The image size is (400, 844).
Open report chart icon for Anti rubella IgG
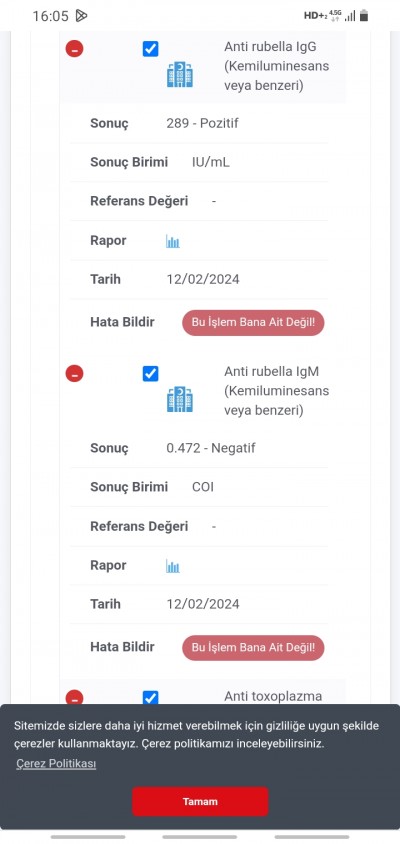(x=172, y=241)
